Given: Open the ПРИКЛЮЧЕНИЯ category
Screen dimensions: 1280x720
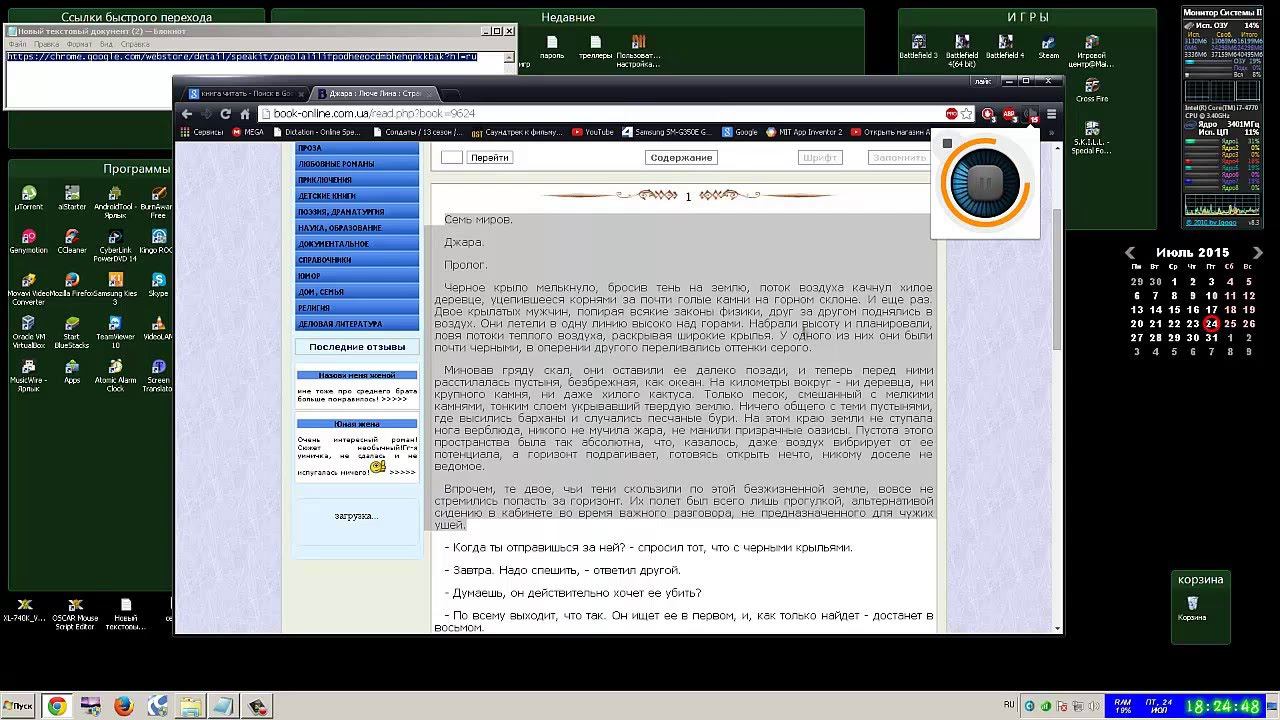Looking at the screenshot, I should pyautogui.click(x=357, y=180).
